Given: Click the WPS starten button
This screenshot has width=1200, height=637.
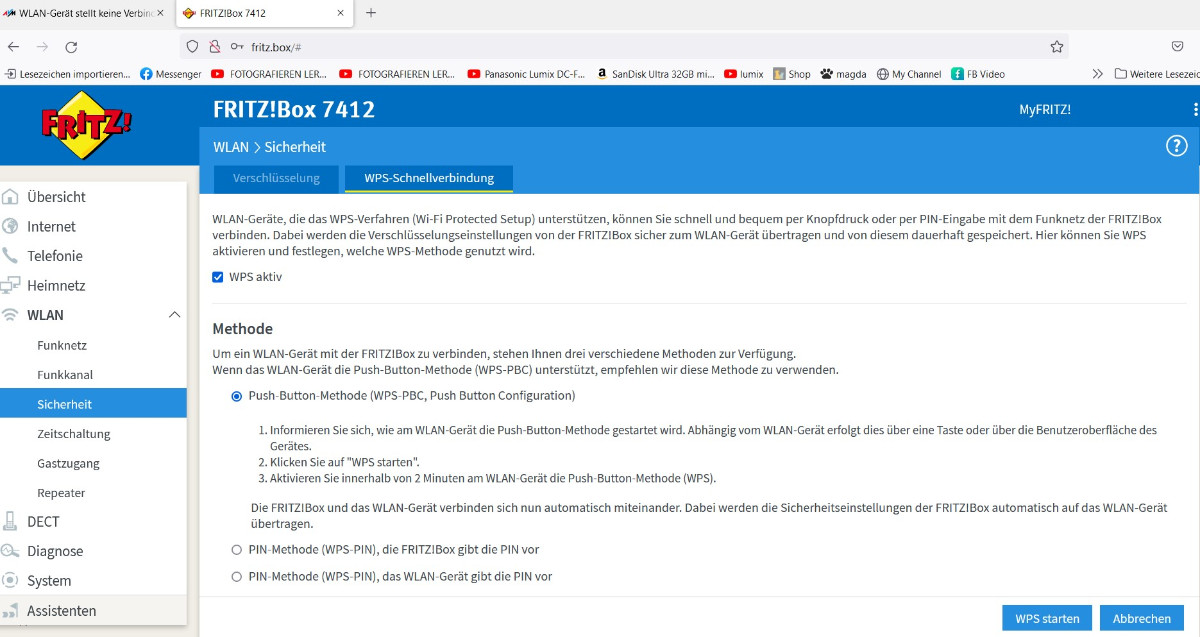Looking at the screenshot, I should [1046, 618].
